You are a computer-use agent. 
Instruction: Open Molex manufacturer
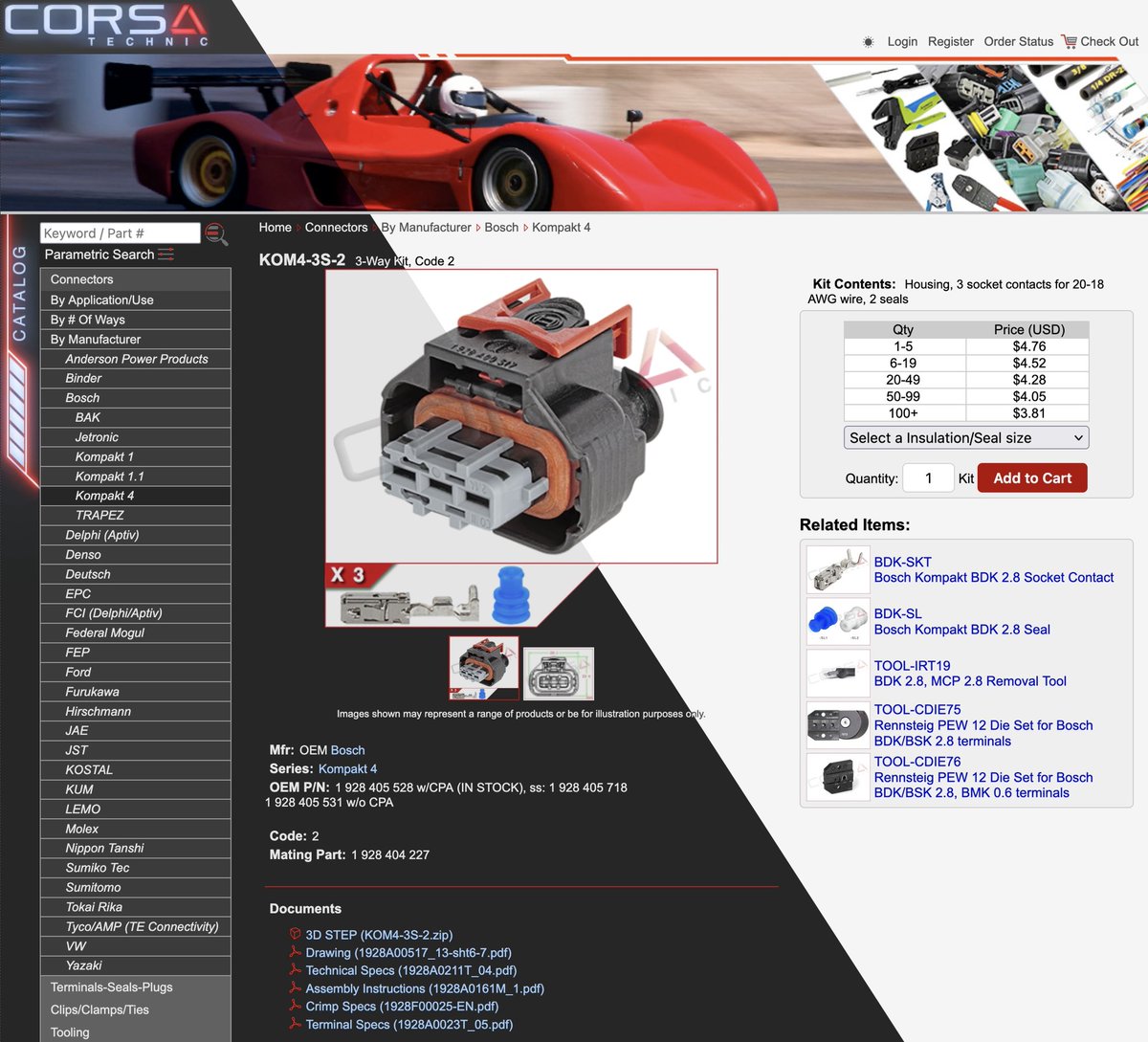tap(136, 829)
